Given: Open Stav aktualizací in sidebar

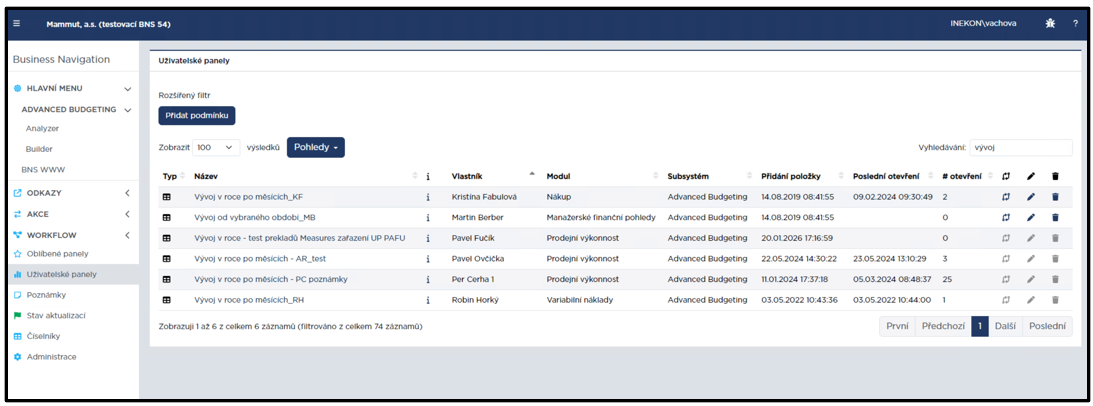Looking at the screenshot, I should coord(56,315).
